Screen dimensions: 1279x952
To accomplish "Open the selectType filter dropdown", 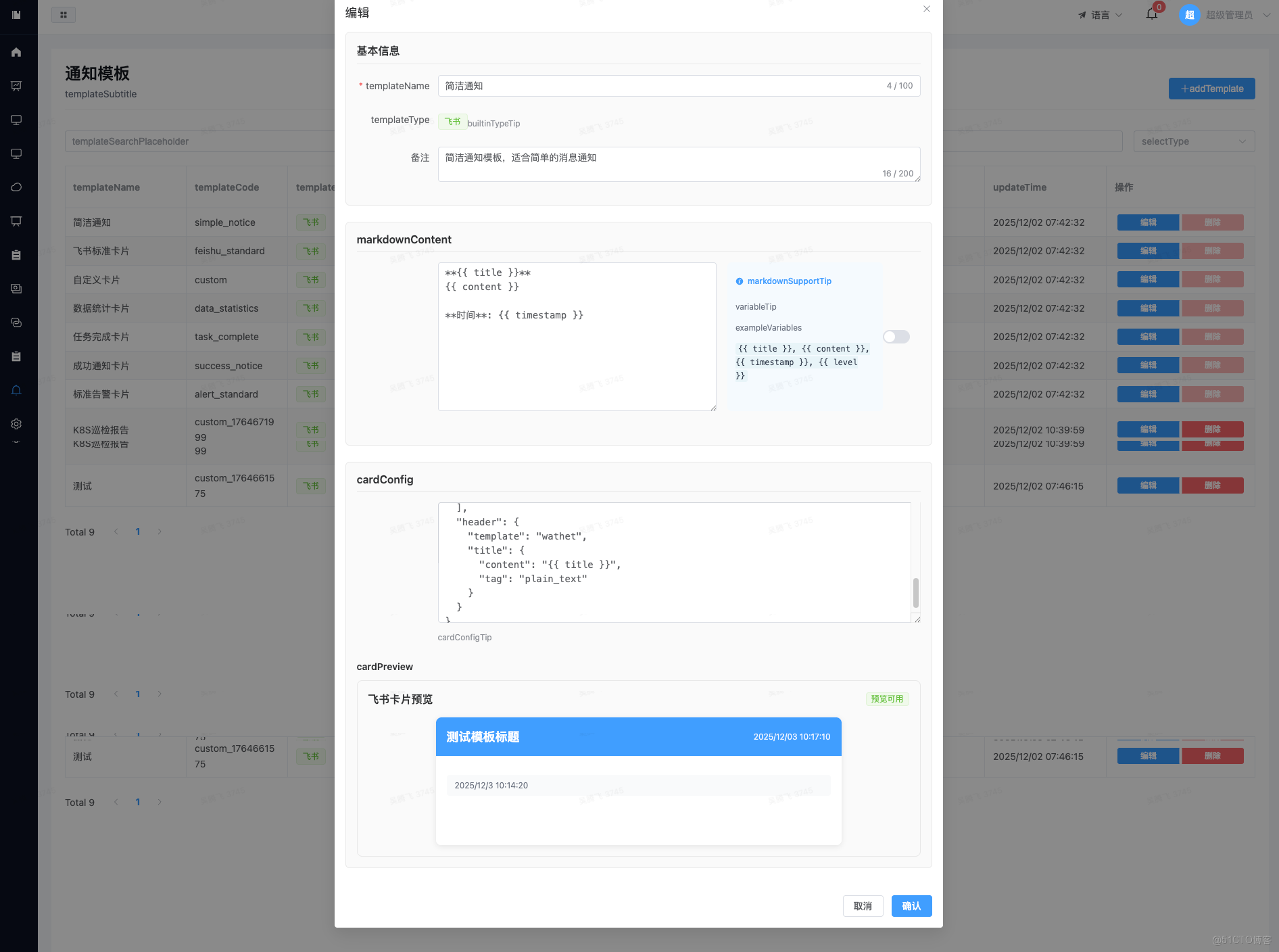I will [1194, 141].
